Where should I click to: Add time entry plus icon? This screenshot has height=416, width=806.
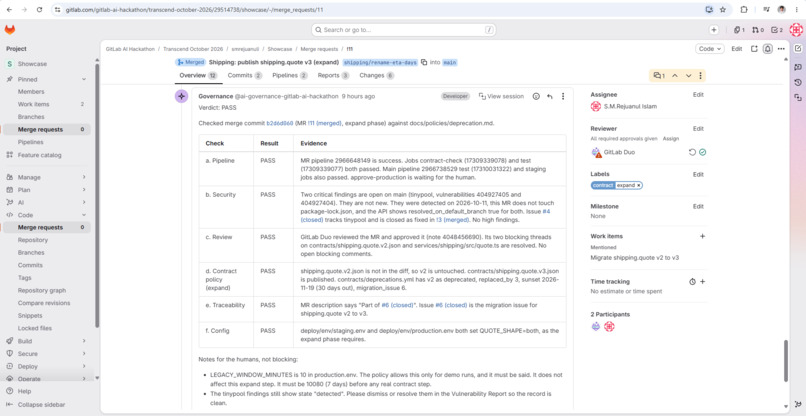coord(702,281)
